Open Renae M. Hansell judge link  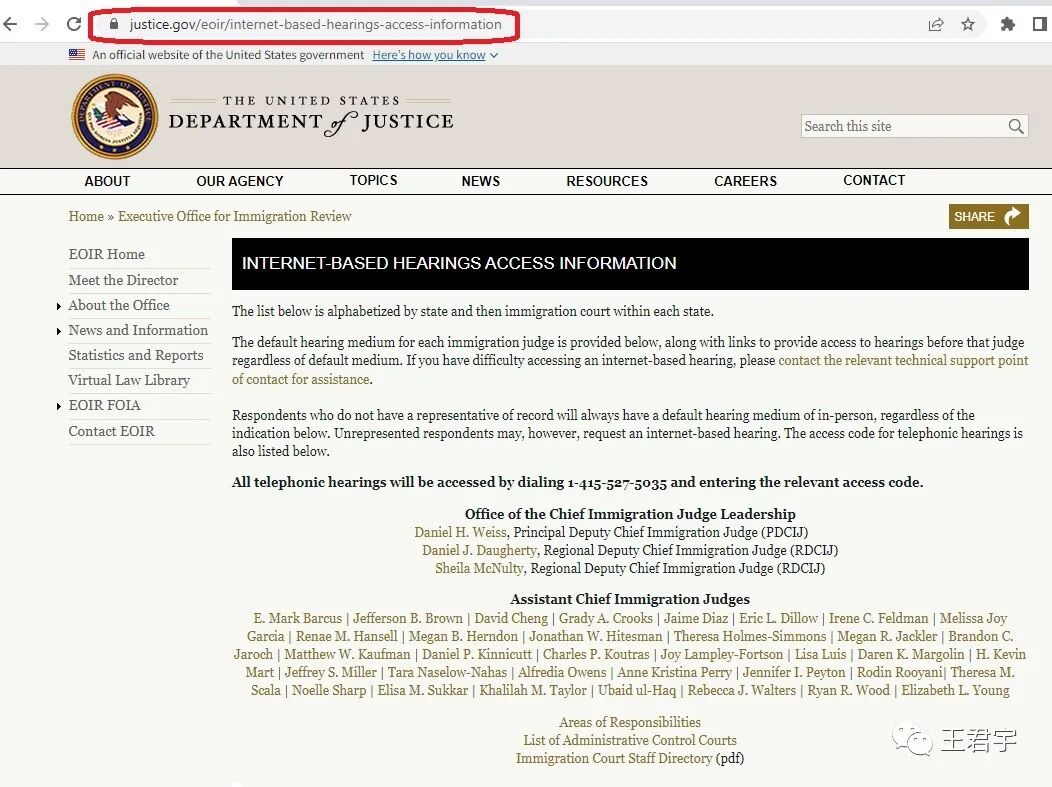tap(347, 637)
